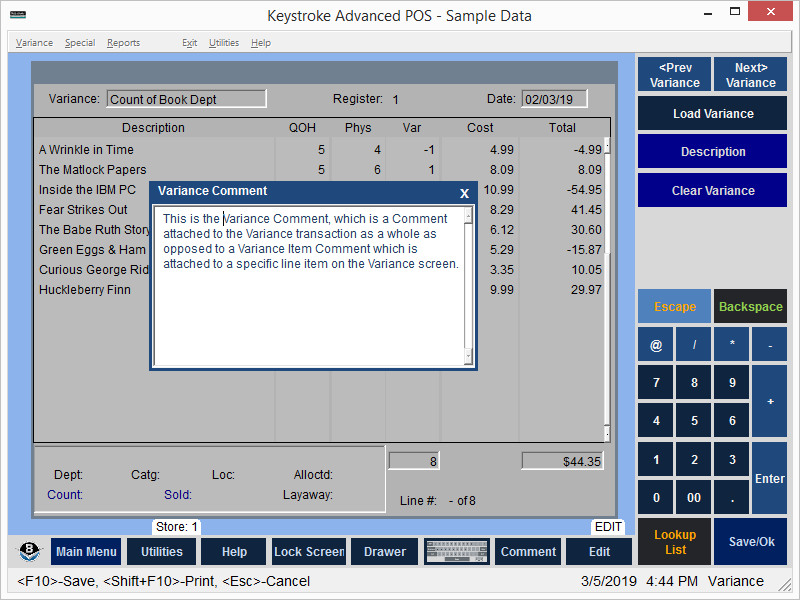Open the Reports menu

(x=123, y=43)
